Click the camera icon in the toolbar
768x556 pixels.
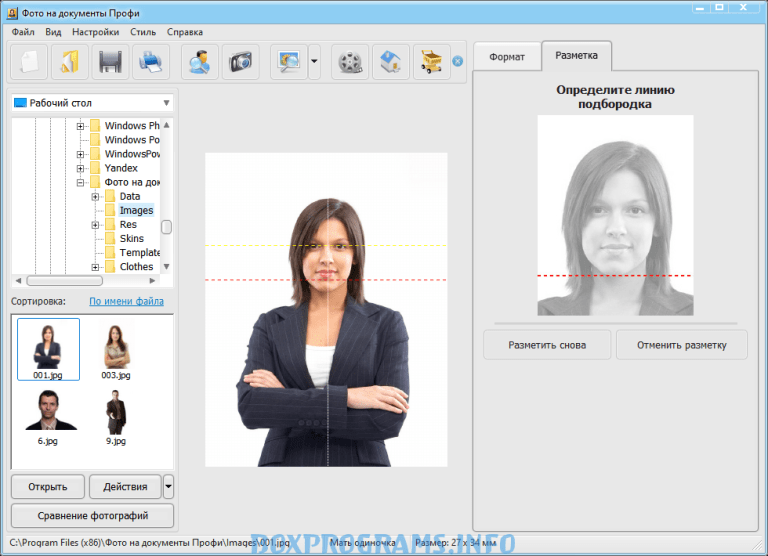coord(240,62)
